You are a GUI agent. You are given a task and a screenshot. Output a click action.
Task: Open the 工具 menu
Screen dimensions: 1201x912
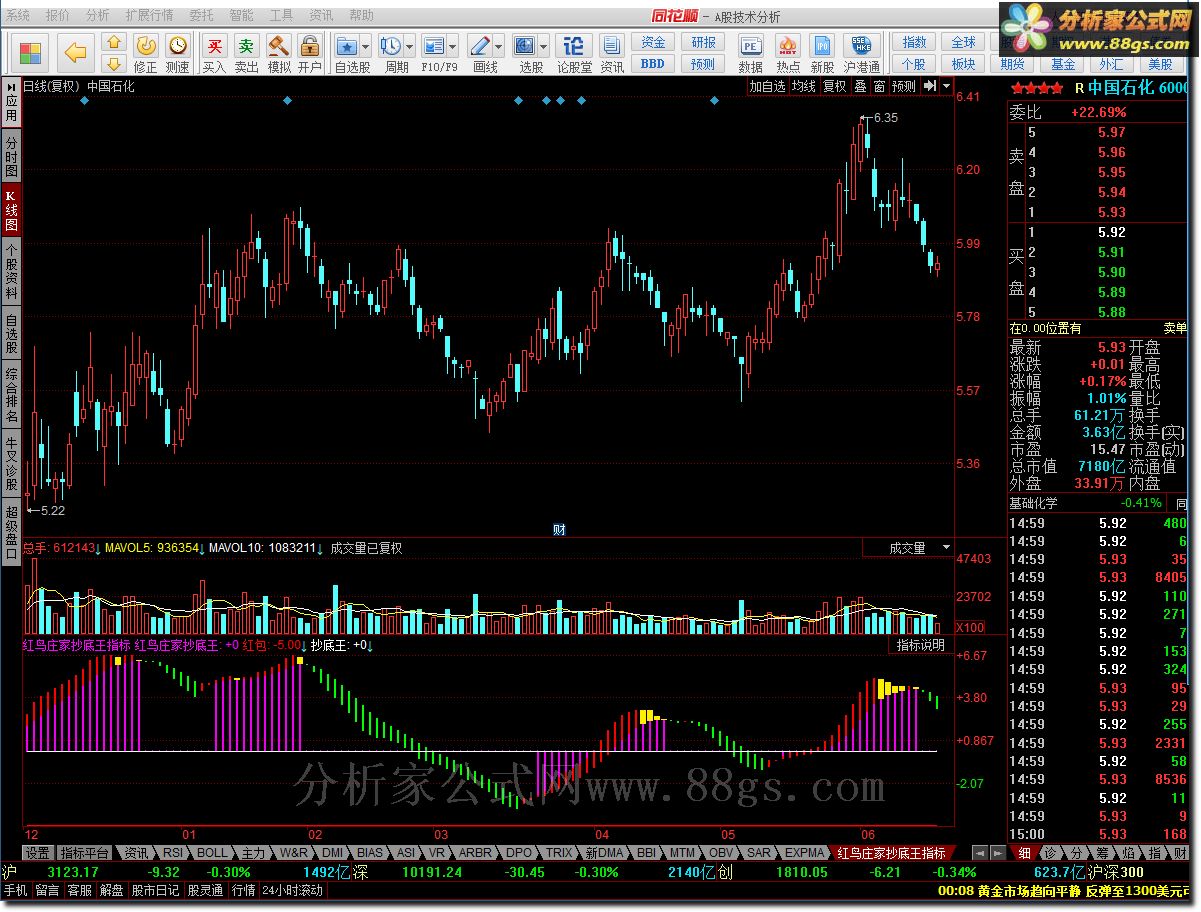(282, 16)
